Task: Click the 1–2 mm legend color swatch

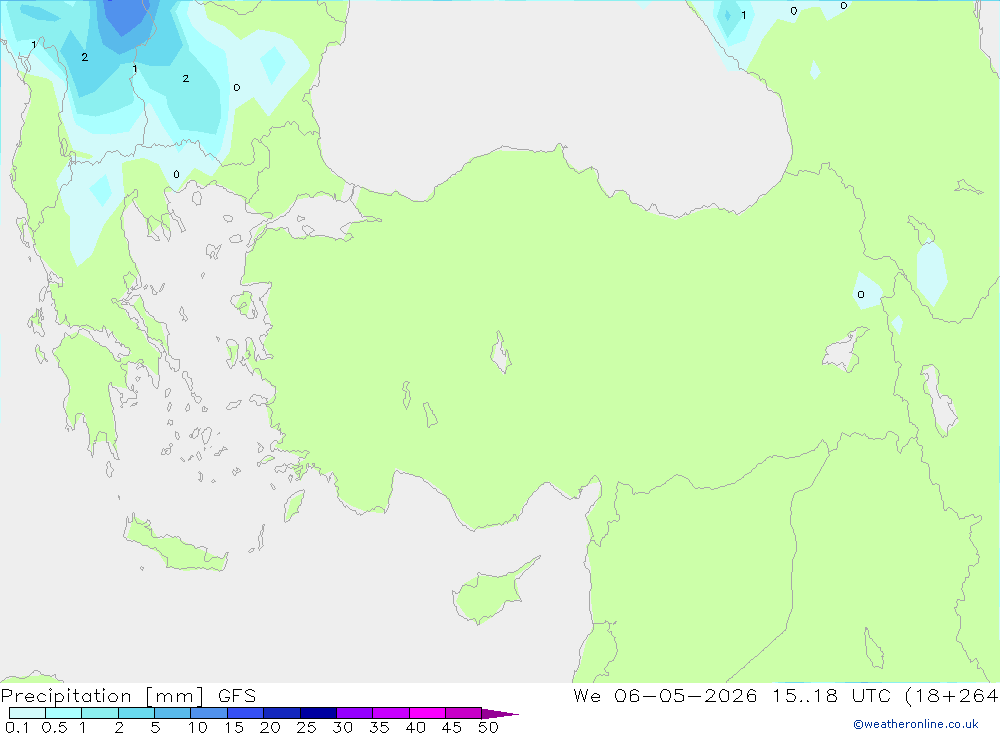Action: 100,713
